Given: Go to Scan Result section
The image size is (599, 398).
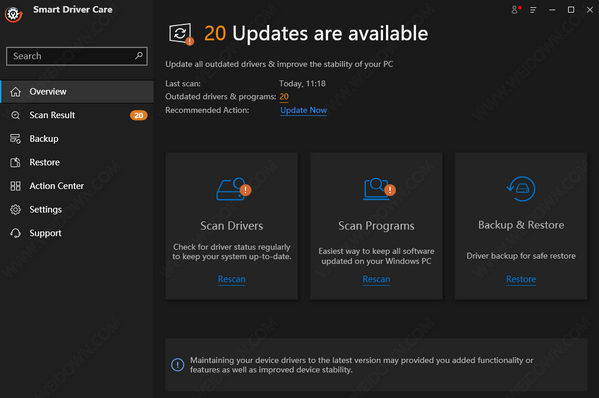Looking at the screenshot, I should [77, 115].
